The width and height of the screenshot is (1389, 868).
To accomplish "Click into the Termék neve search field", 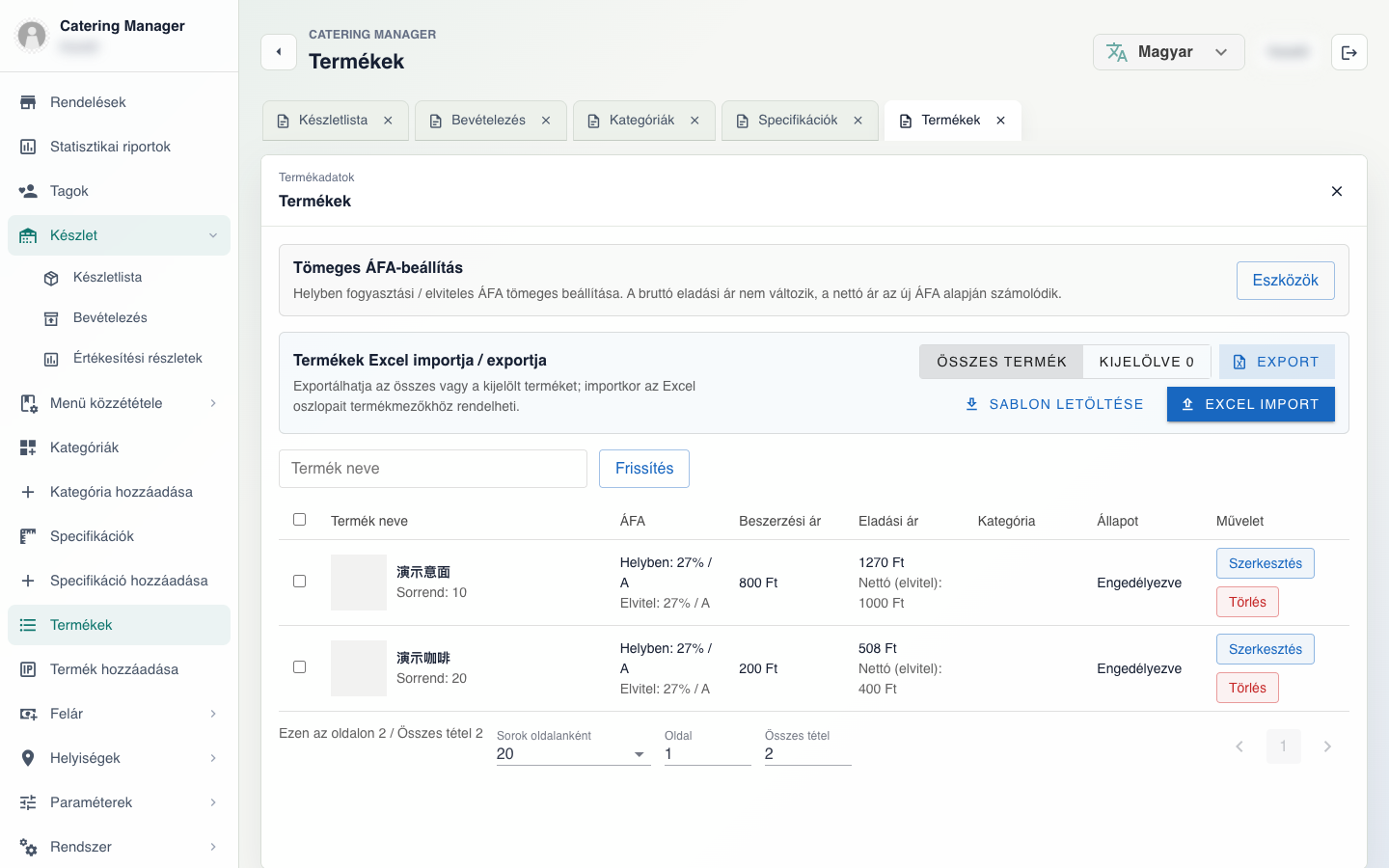I will point(433,469).
